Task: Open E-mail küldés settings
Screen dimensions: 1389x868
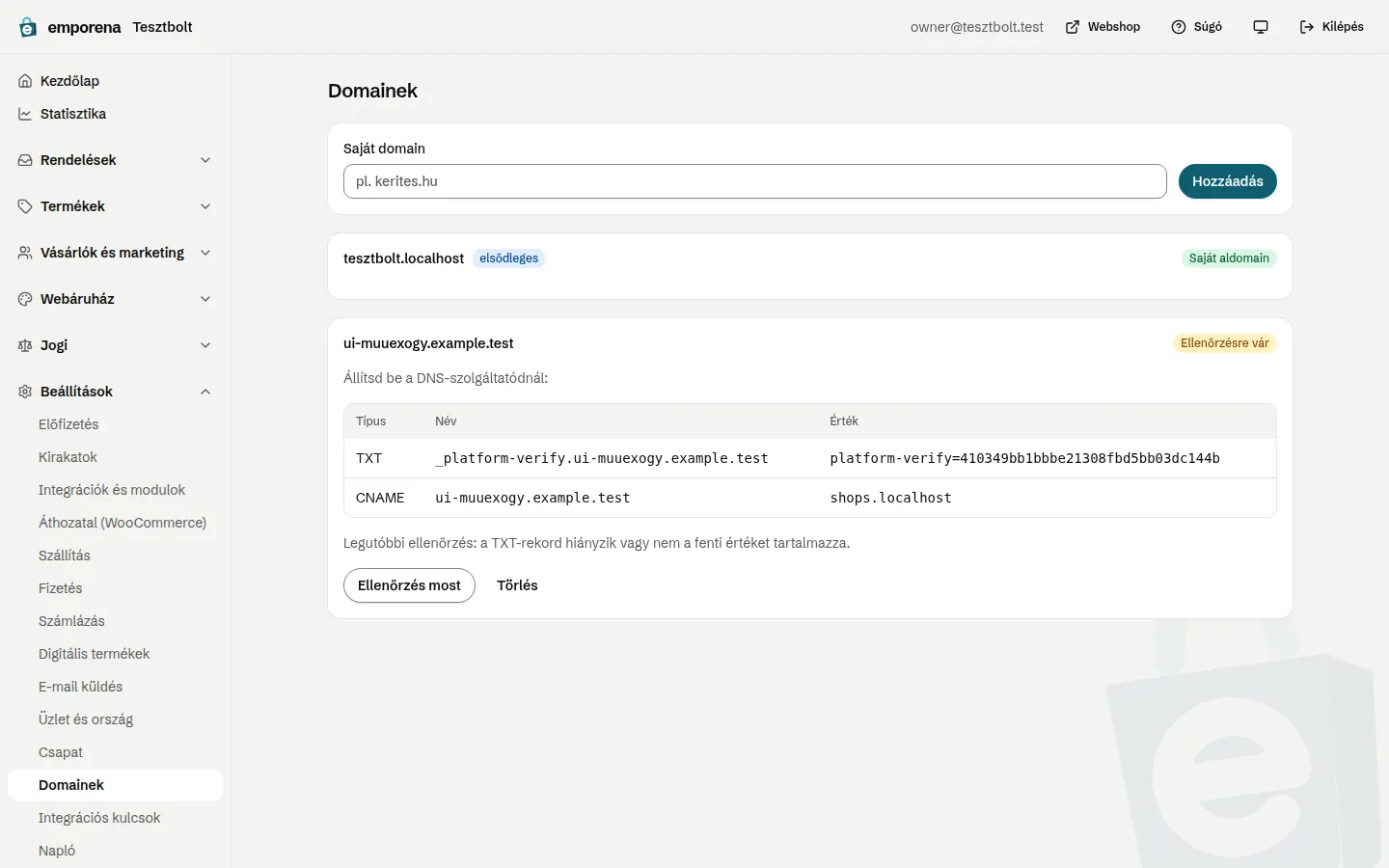Action: [115, 687]
